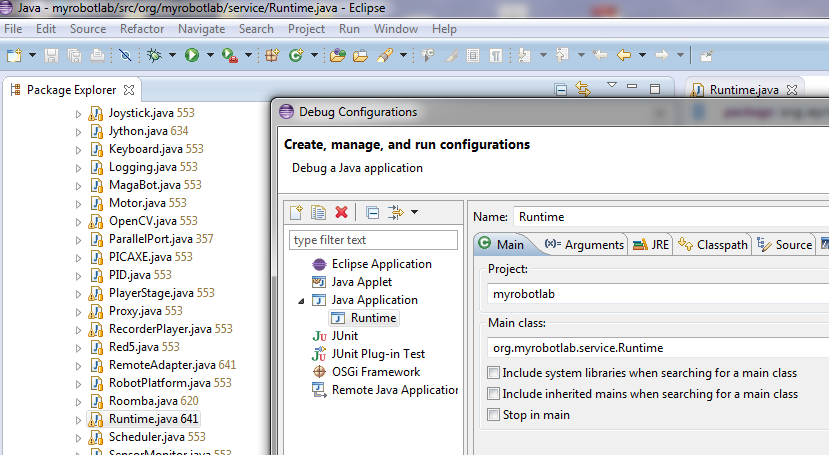Open the Run dropdown arrow
Viewport: 829px width, 455px height.
[210, 55]
